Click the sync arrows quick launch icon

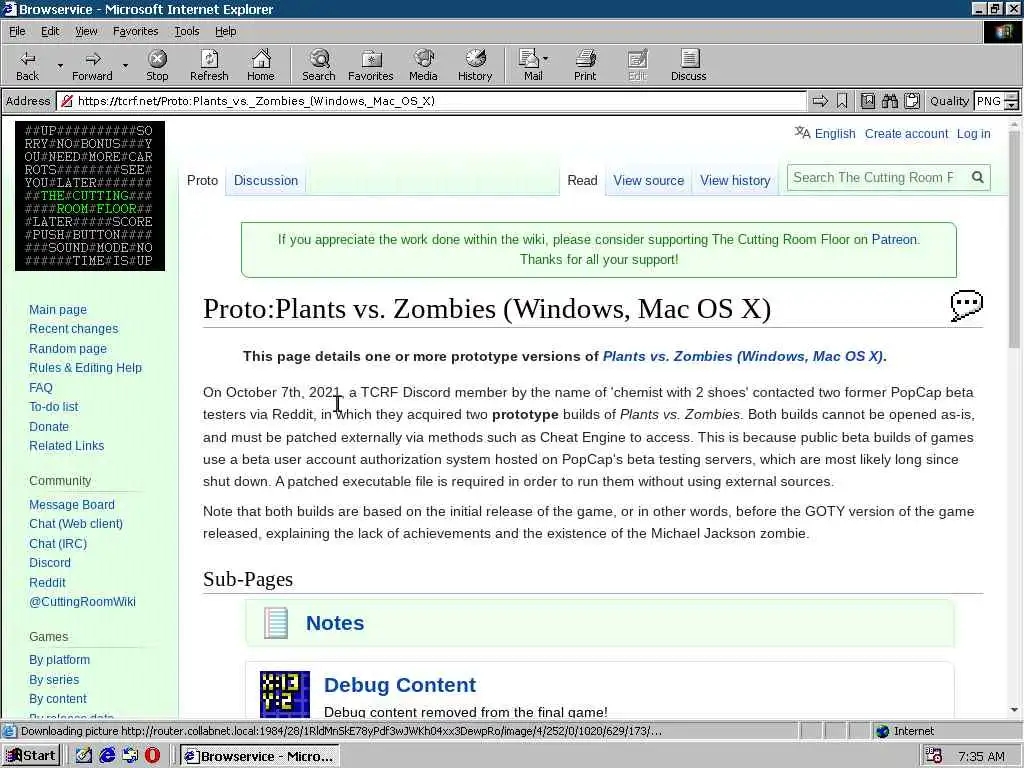point(130,756)
